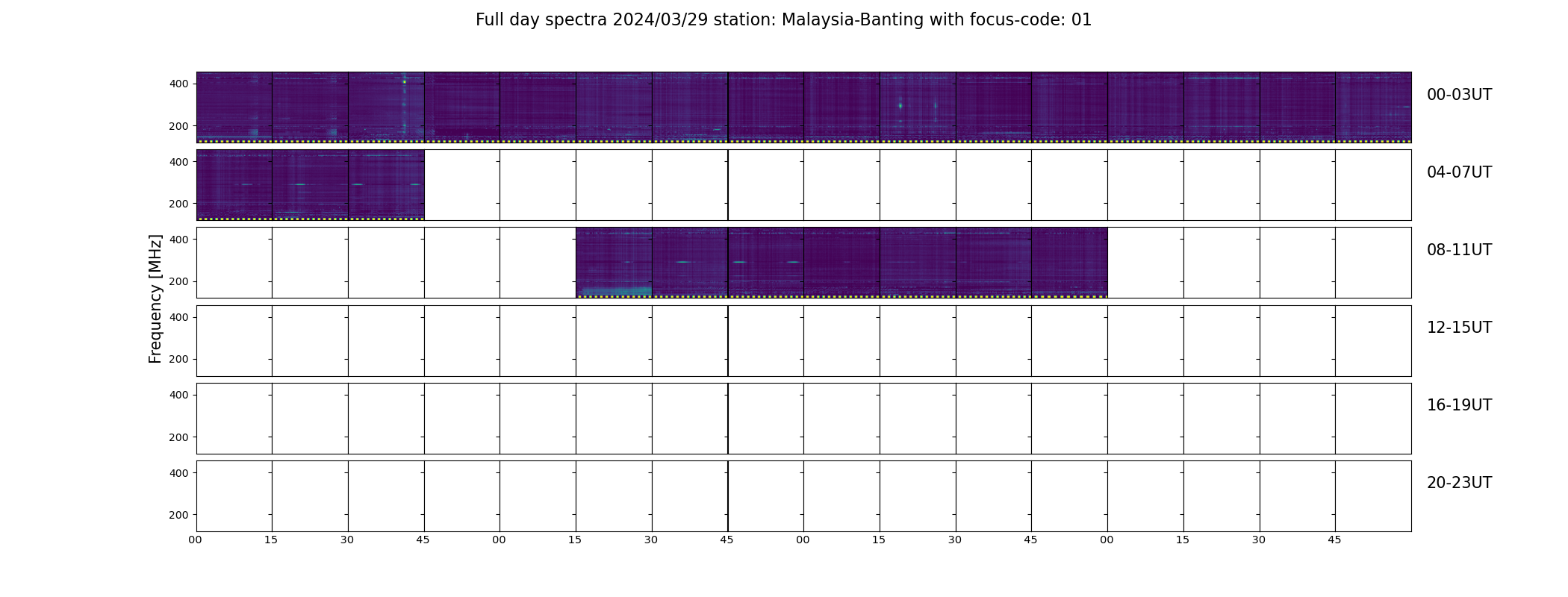
Task: Click the third spectrogram panel in the 04-07UT row
Action: pos(386,185)
